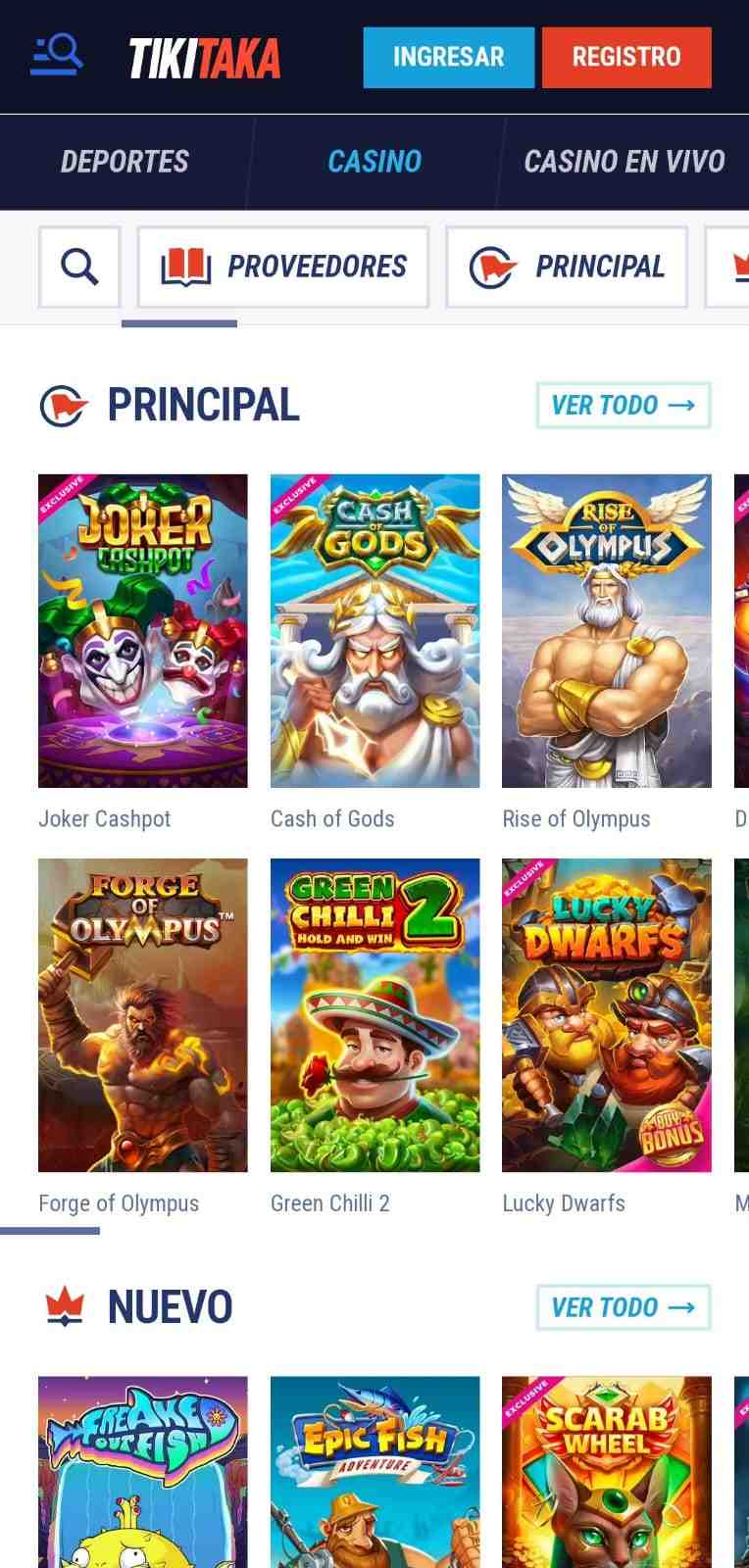Viewport: 749px width, 1568px height.
Task: Switch to the Deportes tab
Action: pos(125,162)
